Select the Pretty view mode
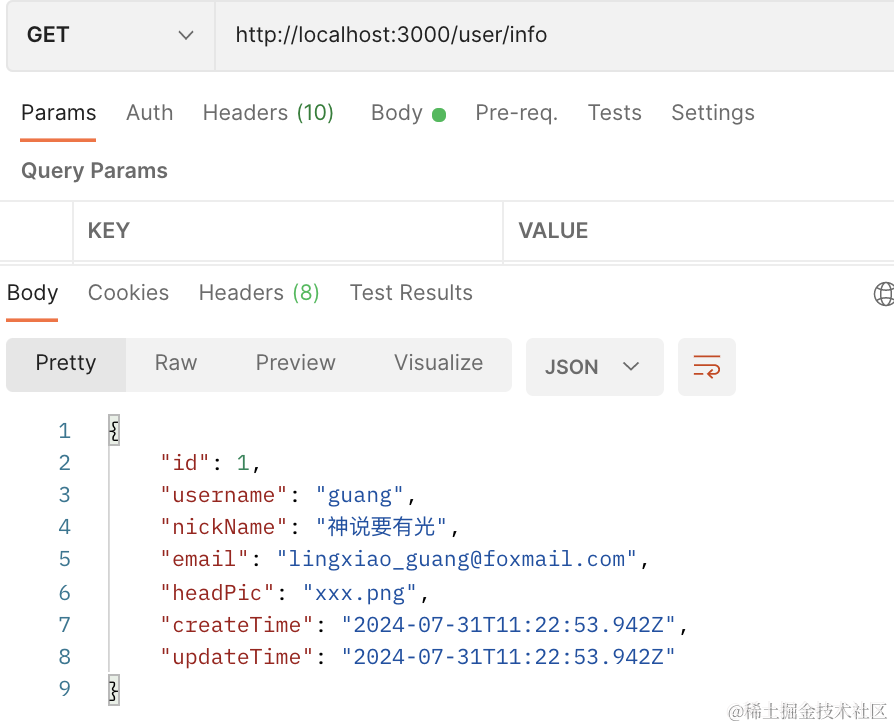The width and height of the screenshot is (894, 728). pos(66,363)
